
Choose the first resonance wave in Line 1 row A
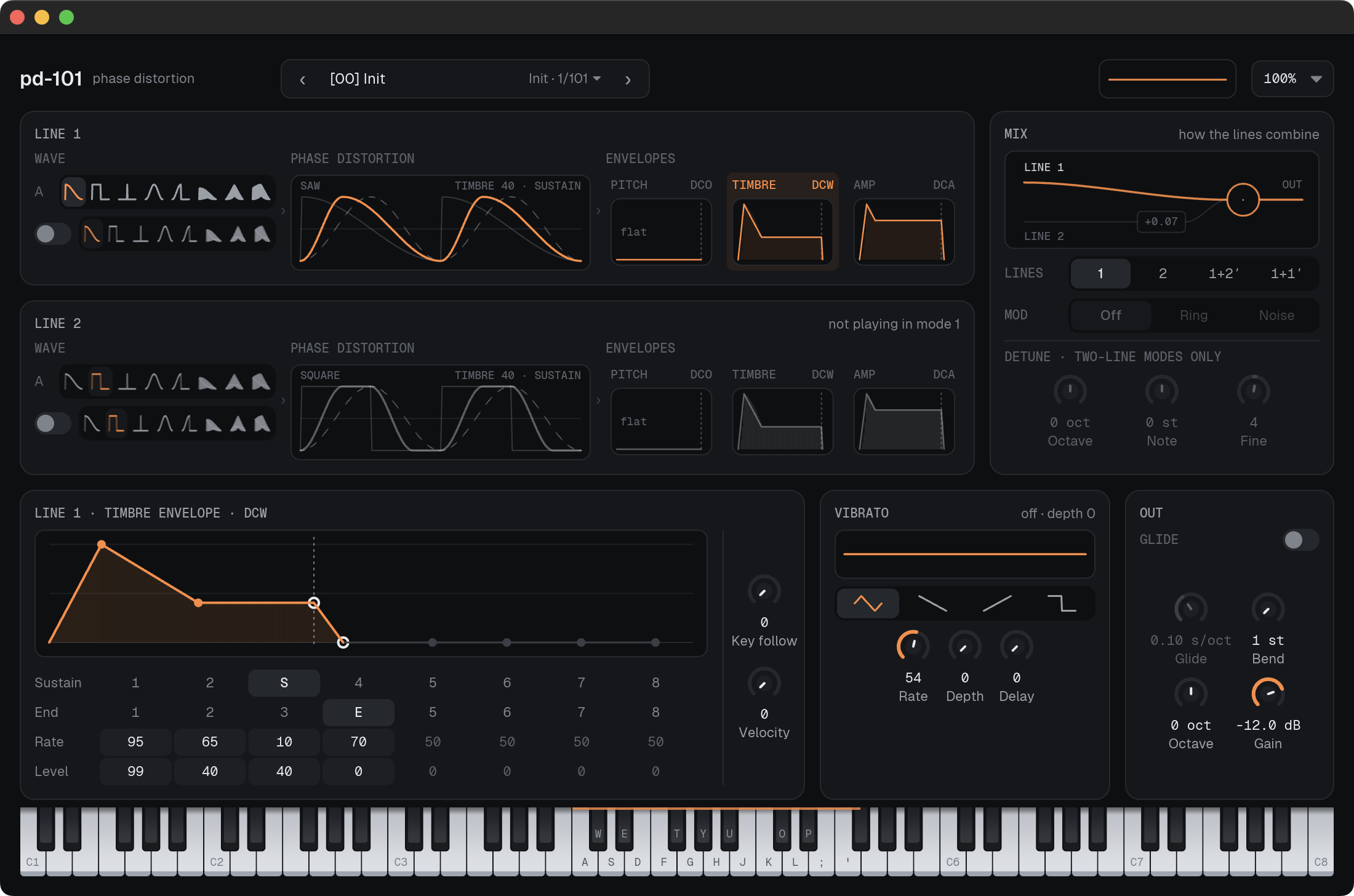(207, 192)
